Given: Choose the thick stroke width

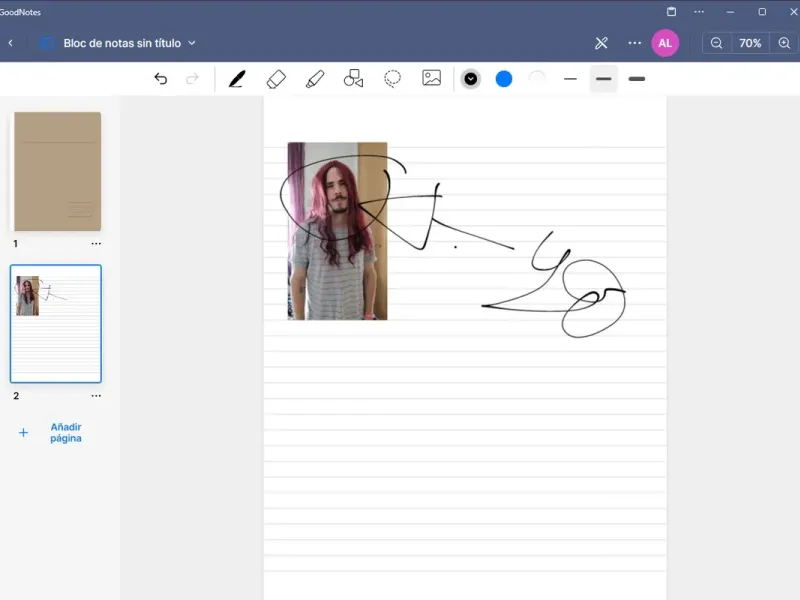Looking at the screenshot, I should (x=637, y=79).
